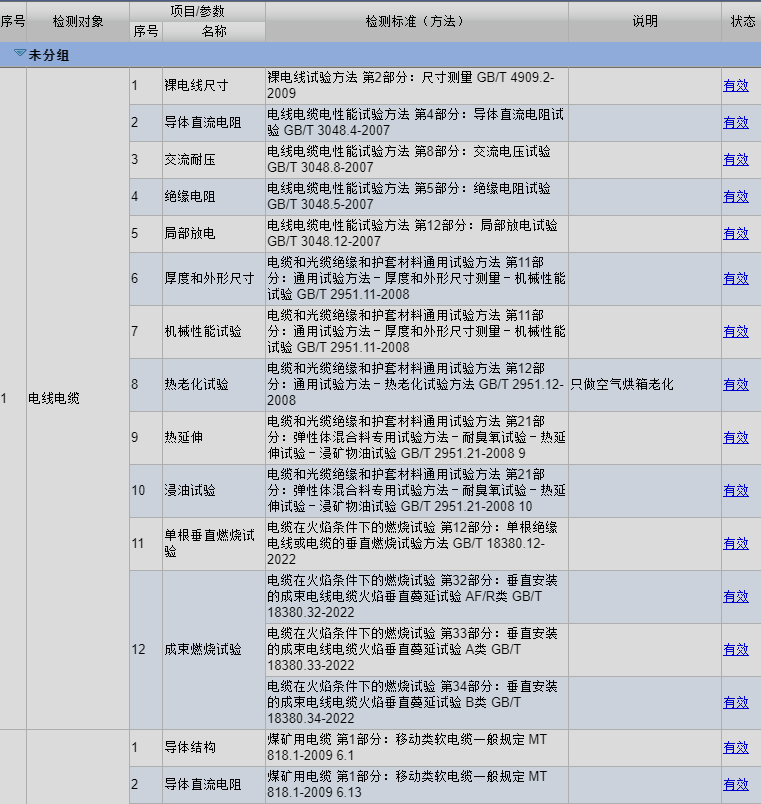Open 有效 link for 热延伸 row

(x=735, y=437)
